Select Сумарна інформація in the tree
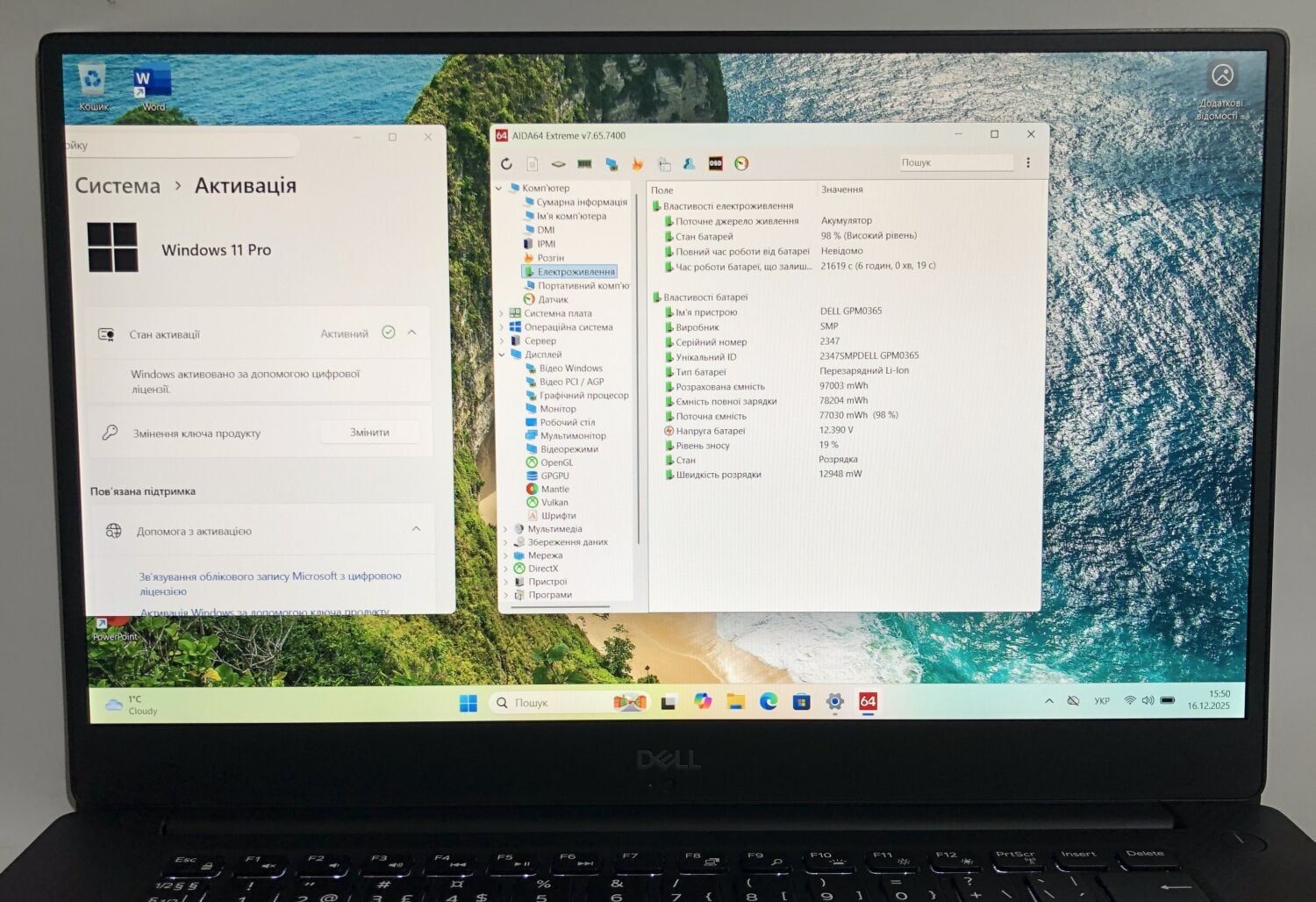The width and height of the screenshot is (1316, 902). click(581, 202)
